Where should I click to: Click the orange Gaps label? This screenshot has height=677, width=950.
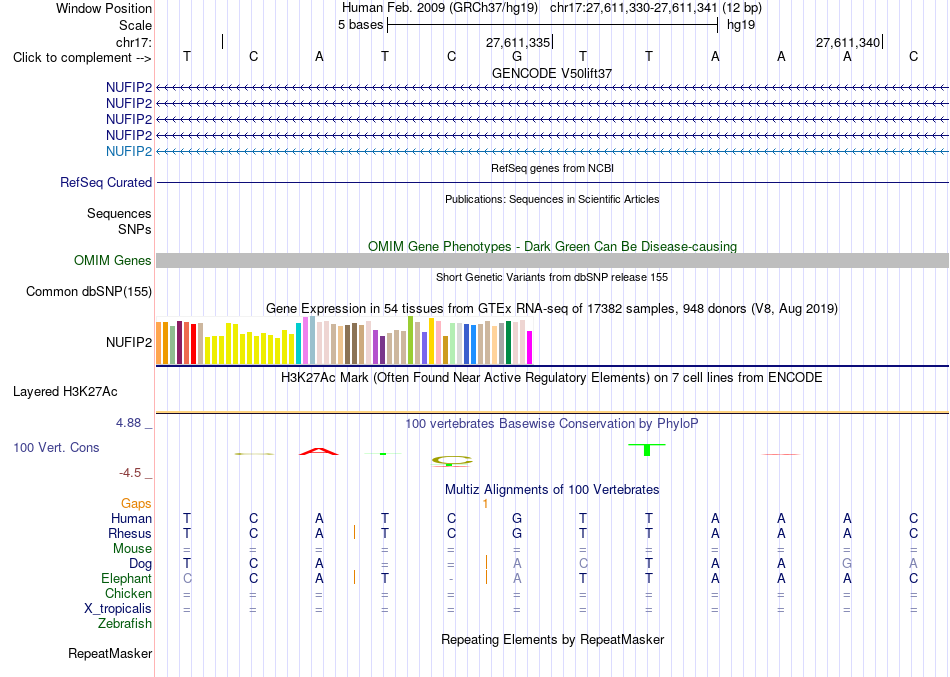[x=136, y=504]
